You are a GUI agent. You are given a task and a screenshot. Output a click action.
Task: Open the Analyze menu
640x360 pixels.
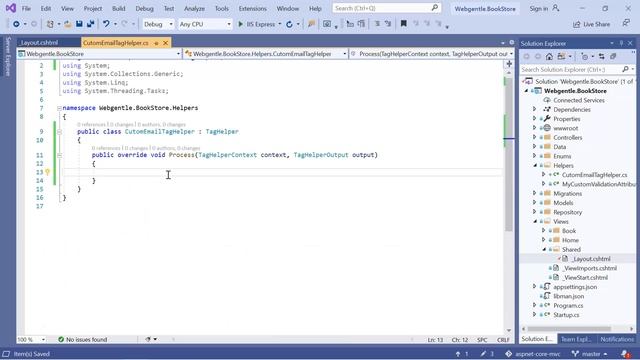click(194, 8)
